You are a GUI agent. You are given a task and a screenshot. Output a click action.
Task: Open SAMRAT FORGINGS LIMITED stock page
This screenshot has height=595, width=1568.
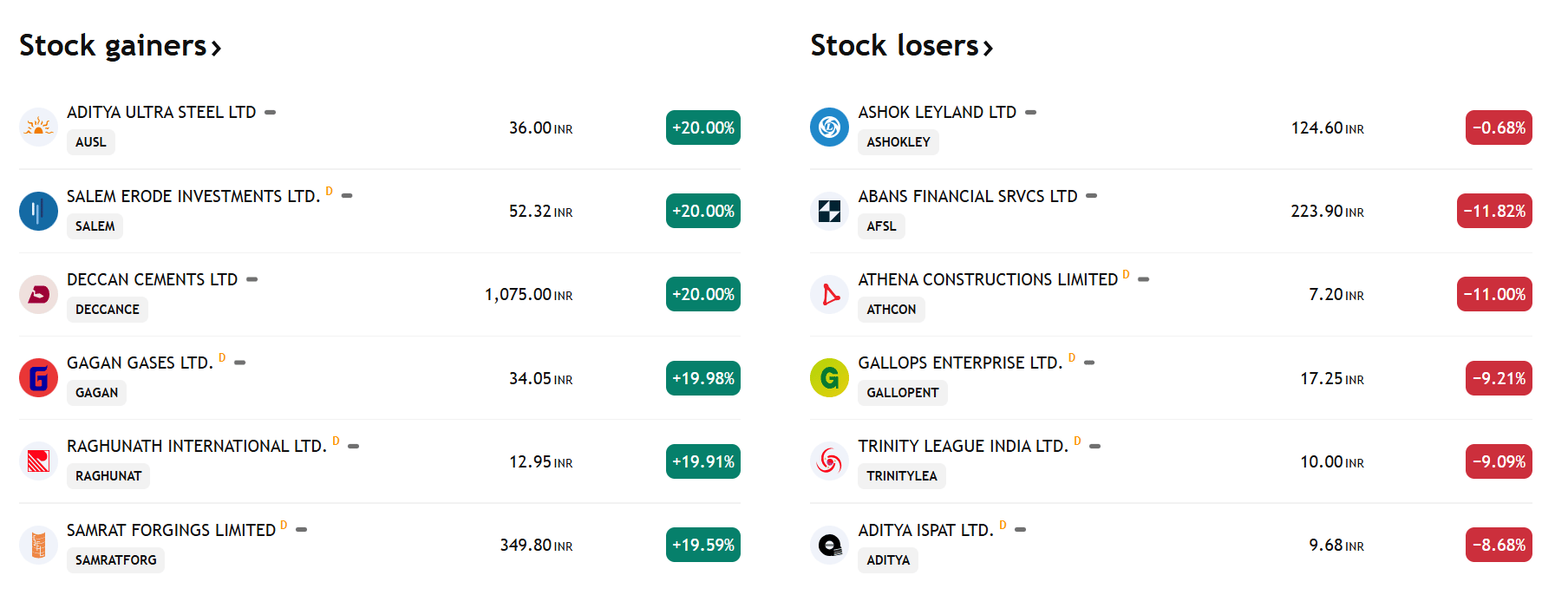point(171,530)
